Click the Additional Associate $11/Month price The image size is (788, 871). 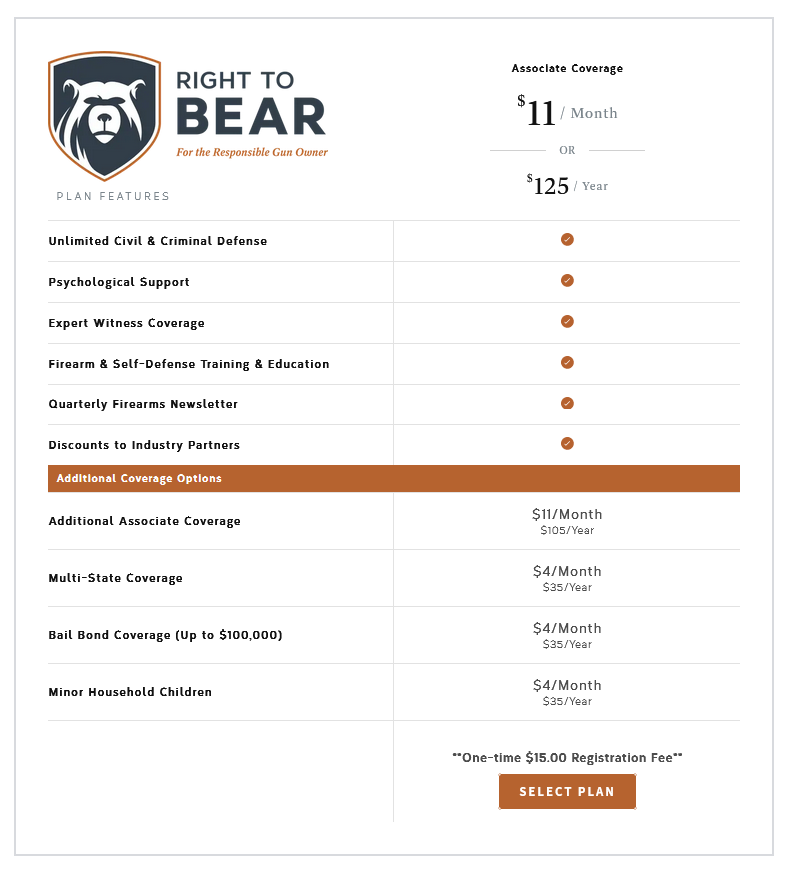point(567,515)
